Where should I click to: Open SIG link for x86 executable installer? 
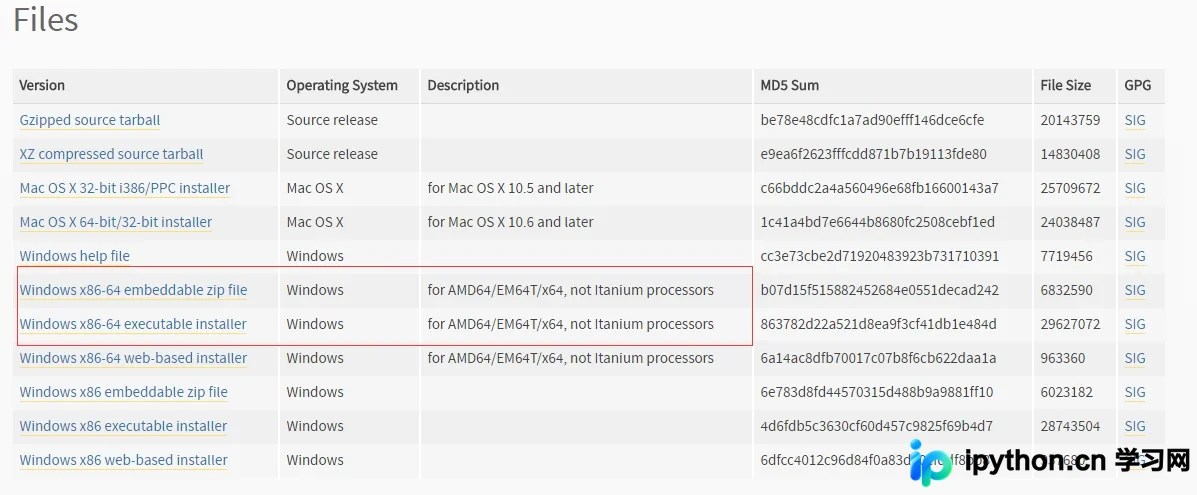1134,425
